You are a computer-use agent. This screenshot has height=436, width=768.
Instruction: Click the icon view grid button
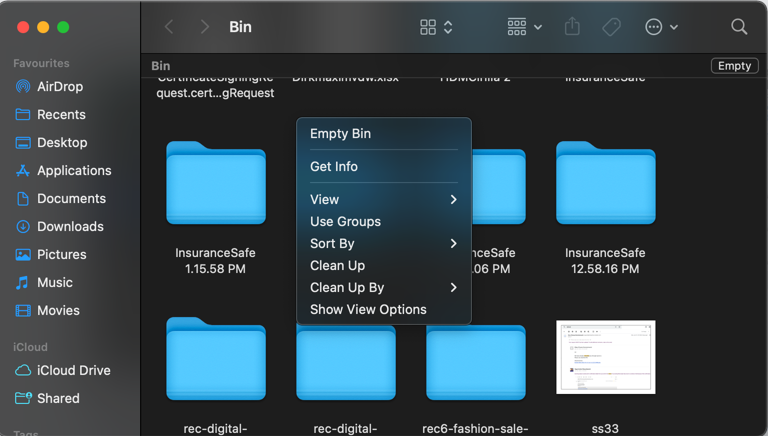(x=428, y=27)
